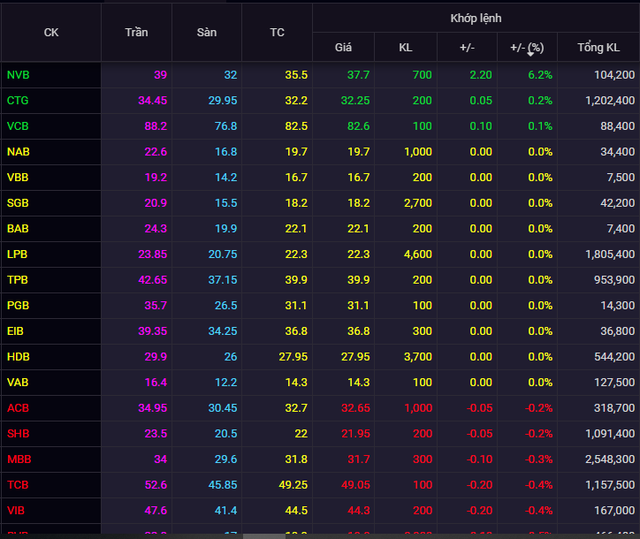The width and height of the screenshot is (640, 539).
Task: Sort by the Sàn floor price column
Action: coord(207,32)
